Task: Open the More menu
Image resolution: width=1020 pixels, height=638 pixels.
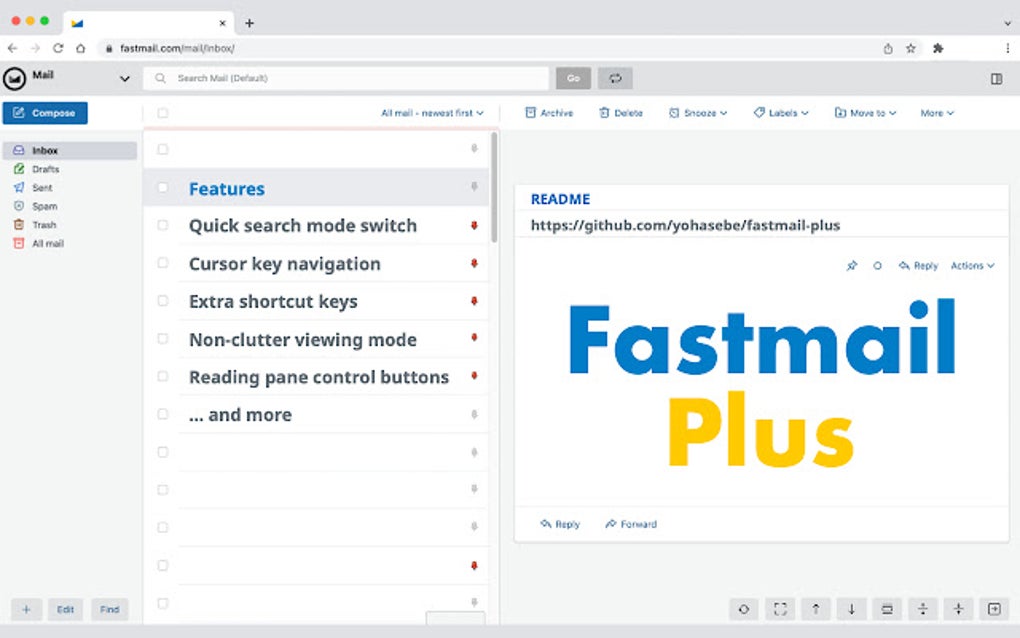Action: (937, 113)
